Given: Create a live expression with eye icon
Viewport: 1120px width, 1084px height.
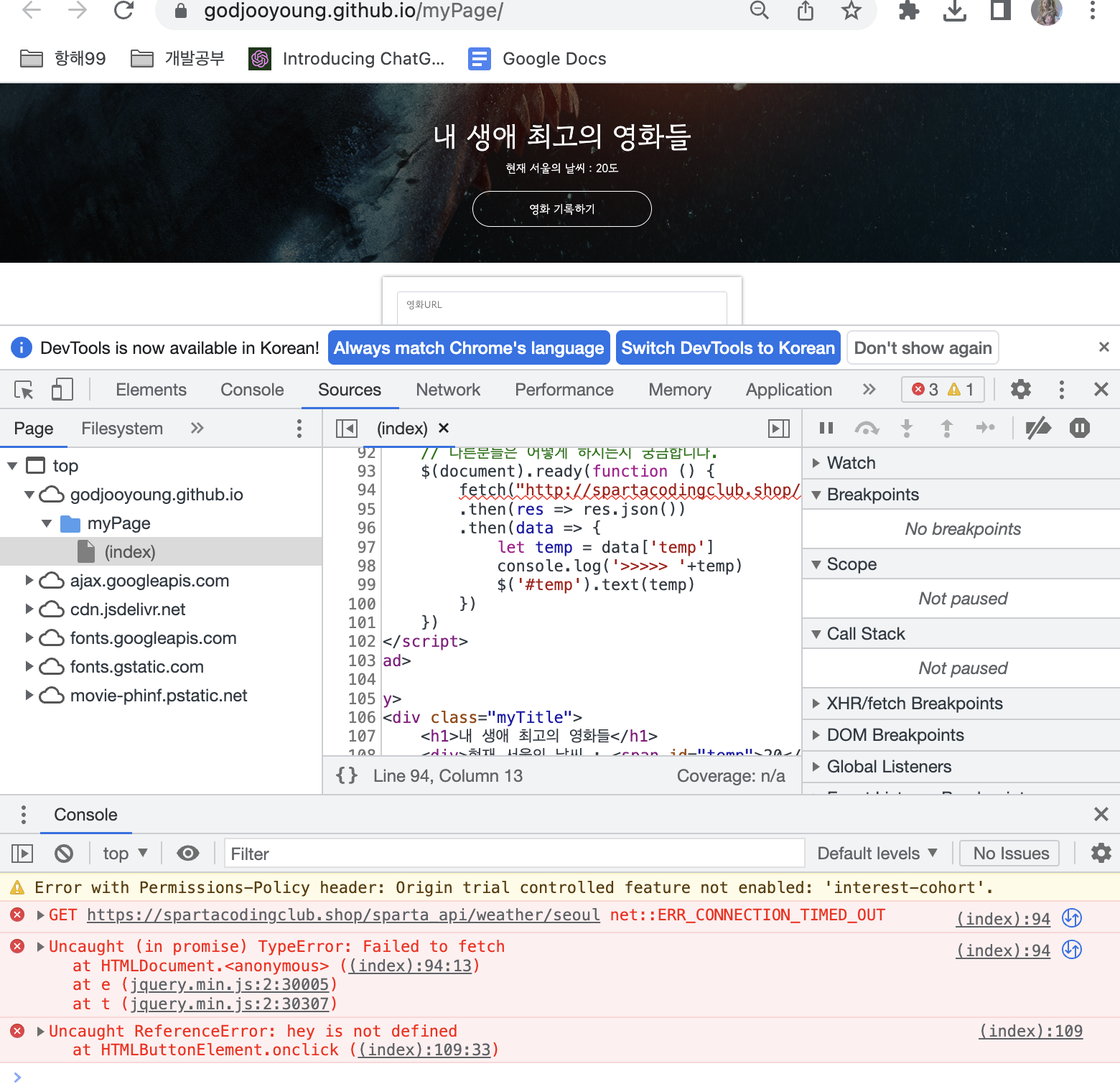Looking at the screenshot, I should click(x=188, y=853).
